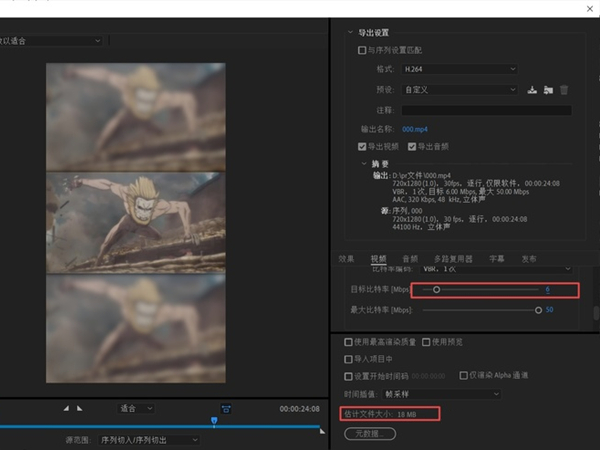Enable 与序列设置匹配 checkbox
600x450 pixels.
(x=362, y=49)
